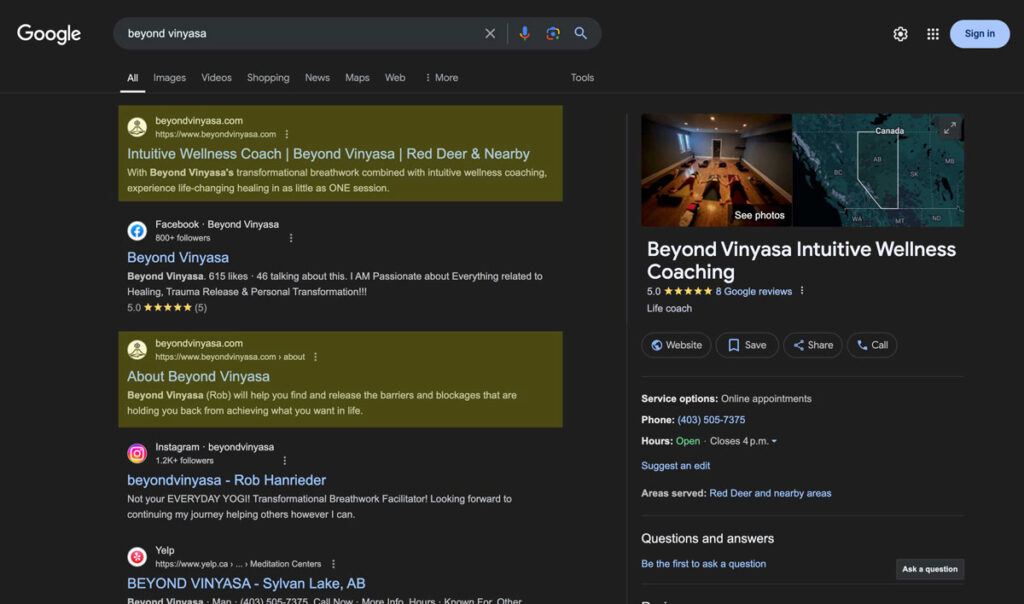Click the Yelp favicon icon
Screen dimensions: 1024x604
coord(137,557)
